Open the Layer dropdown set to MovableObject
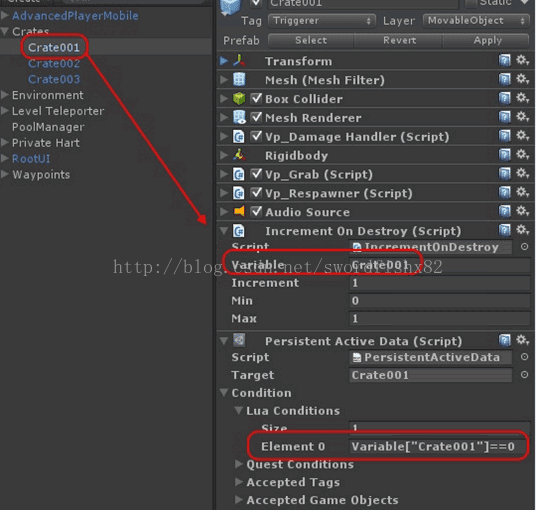Image resolution: width=536 pixels, height=512 pixels. tap(476, 21)
